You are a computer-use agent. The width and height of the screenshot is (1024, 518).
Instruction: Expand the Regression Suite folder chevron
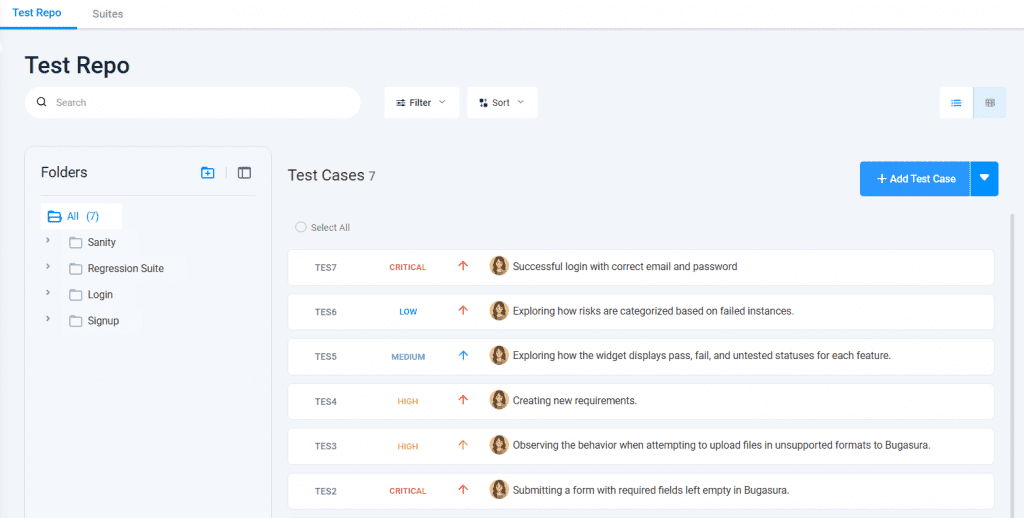coord(48,267)
